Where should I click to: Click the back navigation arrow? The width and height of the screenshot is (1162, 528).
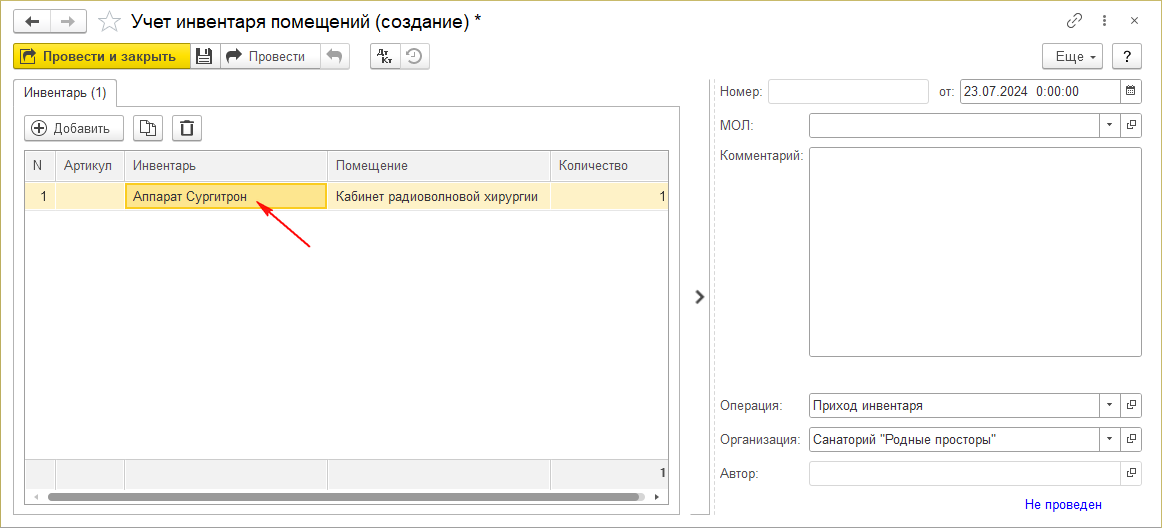31,21
